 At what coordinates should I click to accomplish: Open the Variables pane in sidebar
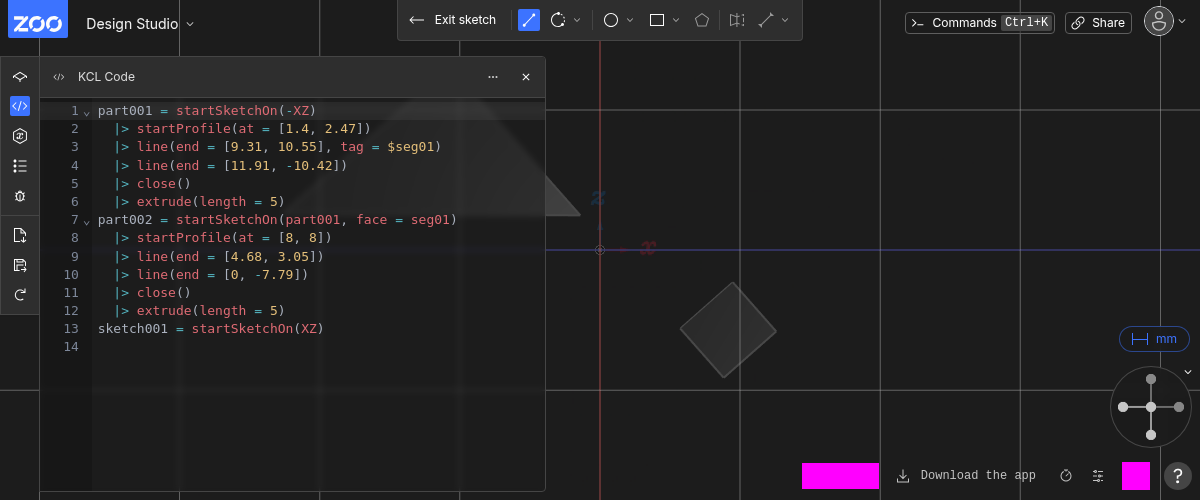20,136
